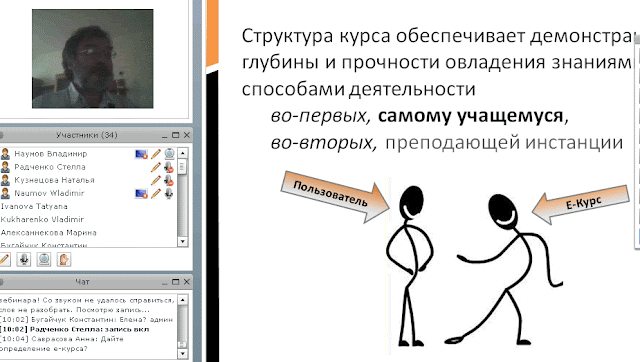Click avatar icon of Кузнецова Наталья
This screenshot has height=362, width=640.
coord(5,180)
